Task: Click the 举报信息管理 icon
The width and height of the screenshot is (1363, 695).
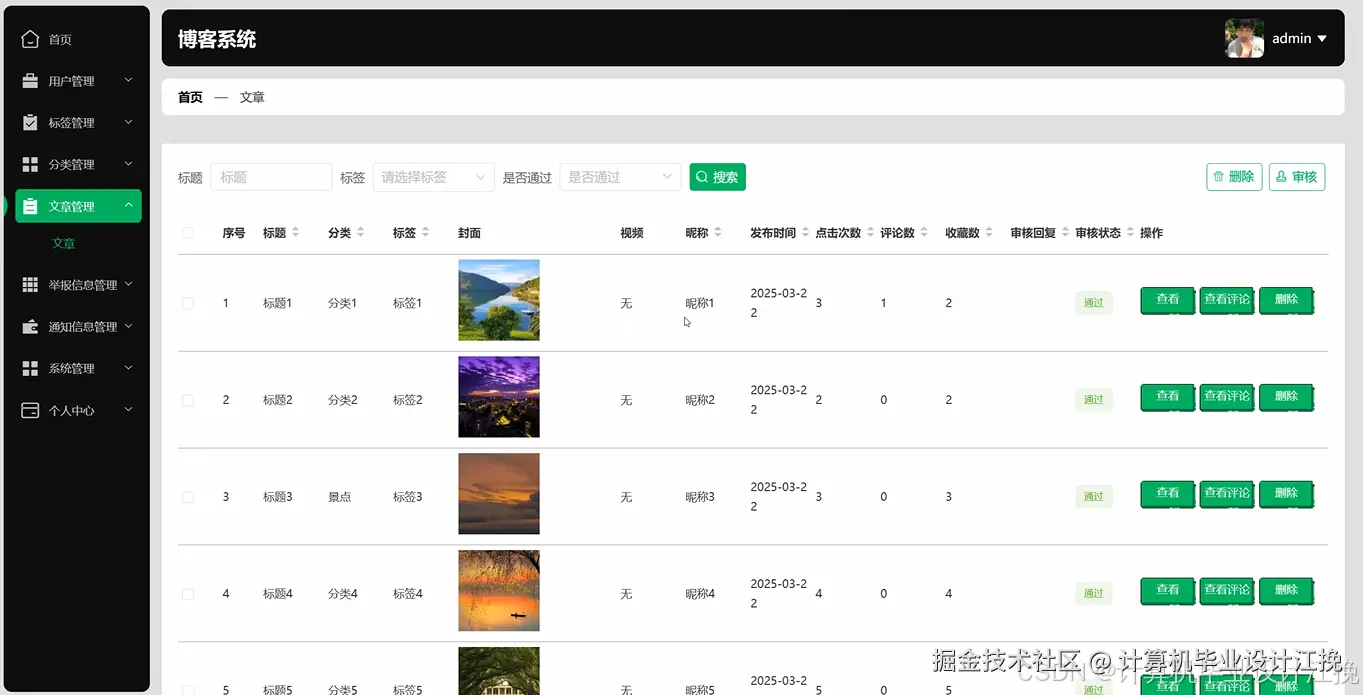Action: tap(29, 284)
